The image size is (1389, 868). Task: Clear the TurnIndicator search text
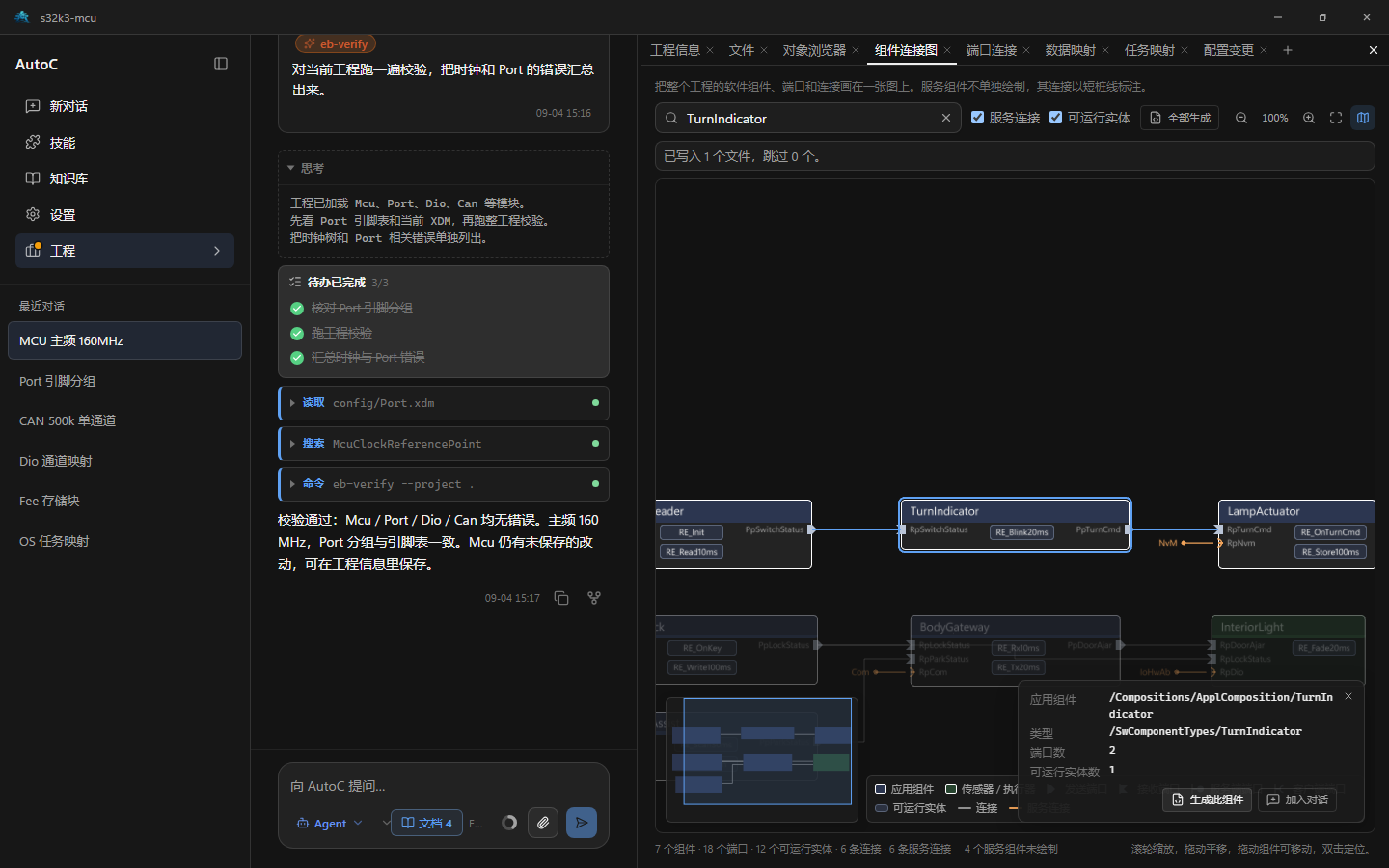(x=946, y=118)
